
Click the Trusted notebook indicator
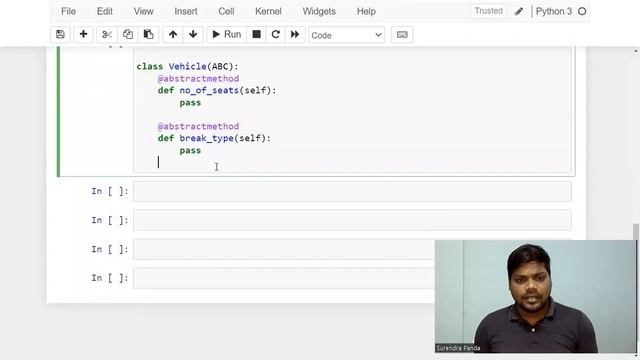pos(489,11)
